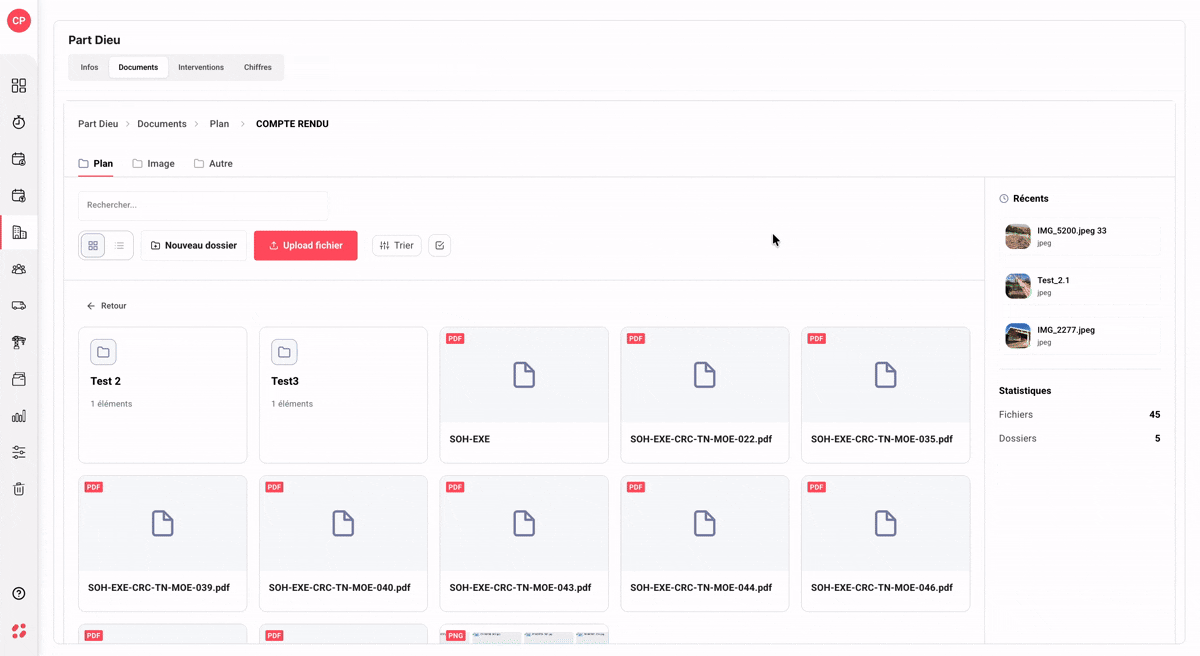The image size is (1200, 656).
Task: Open SOH-EXE-CRC-TN-MOE-022.pdf file
Action: pos(705,395)
